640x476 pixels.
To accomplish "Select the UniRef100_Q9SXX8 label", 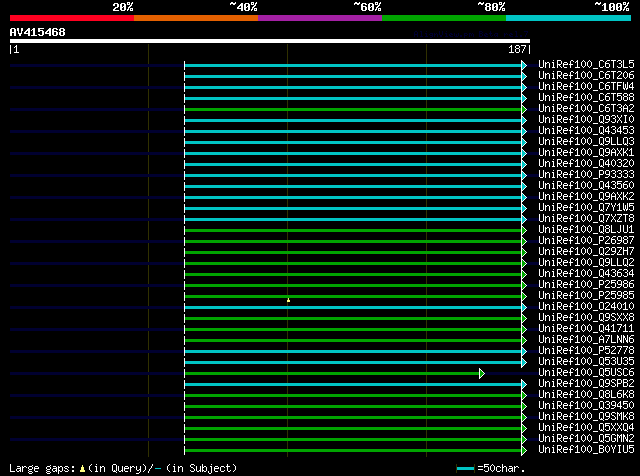I will tap(586, 318).
